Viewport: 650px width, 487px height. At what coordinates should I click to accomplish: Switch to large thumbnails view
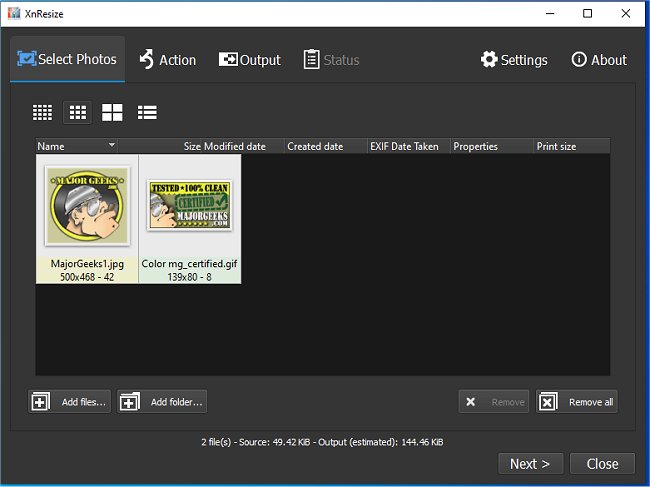(112, 112)
